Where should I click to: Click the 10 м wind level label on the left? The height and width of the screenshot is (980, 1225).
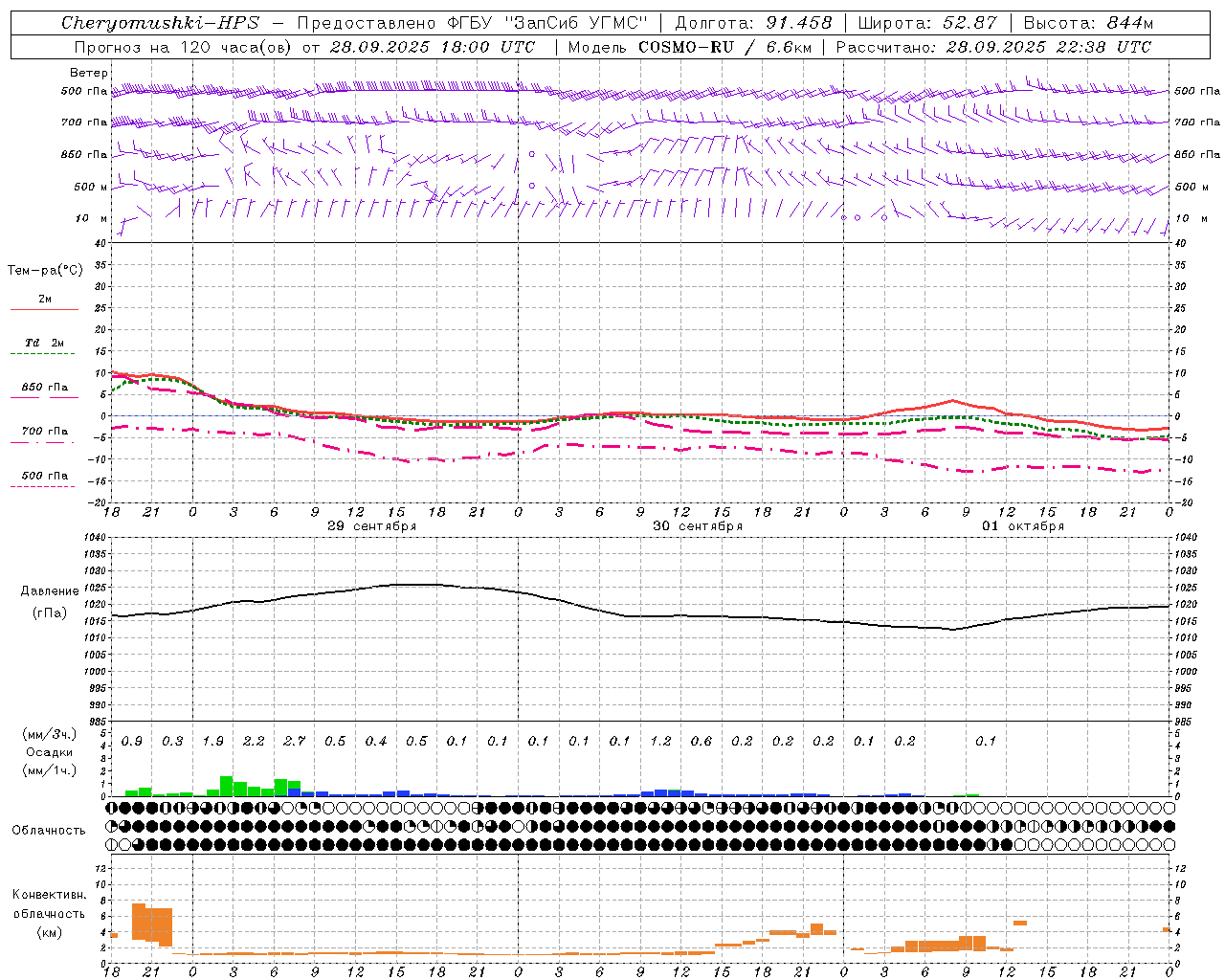(92, 219)
